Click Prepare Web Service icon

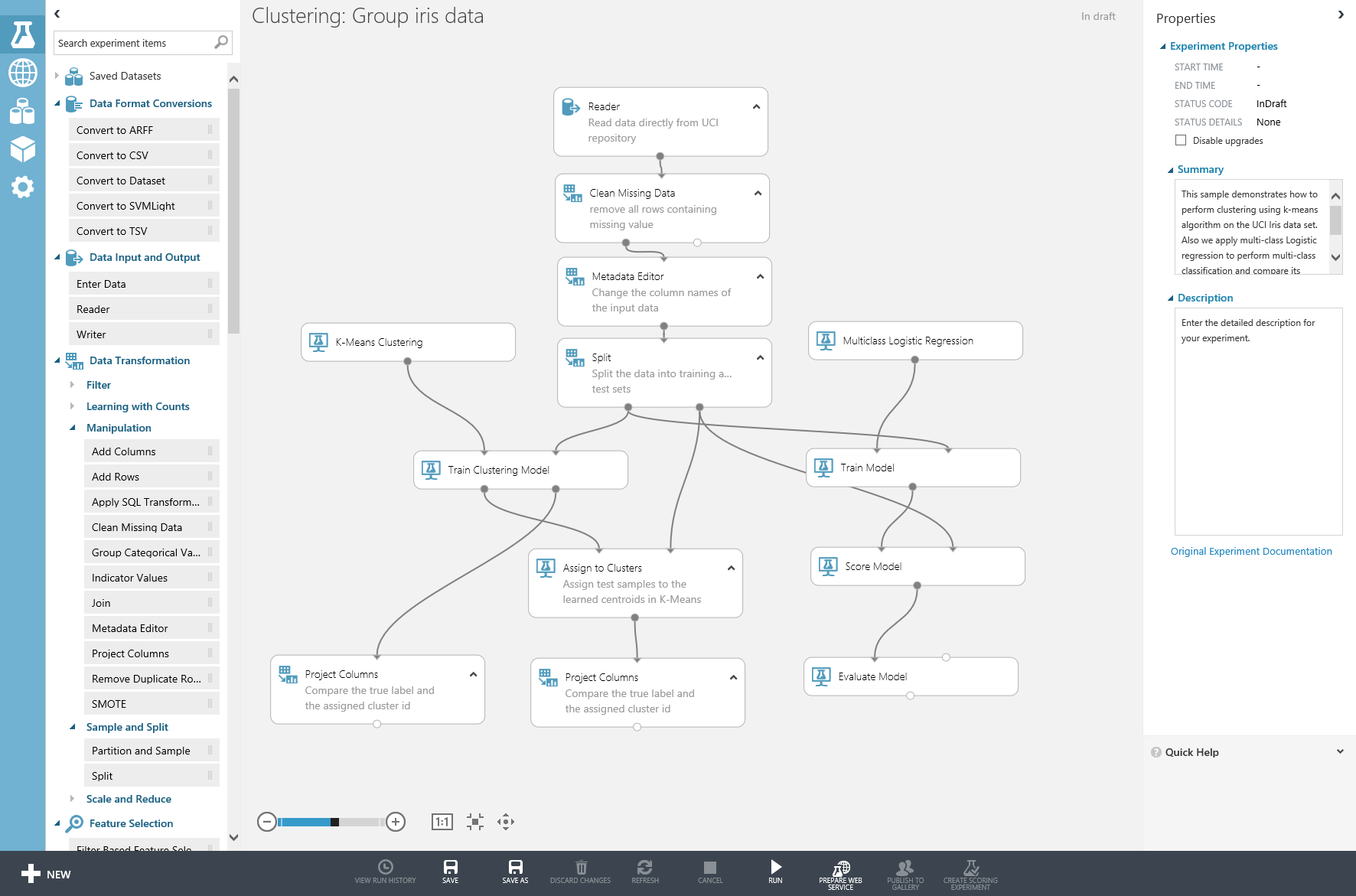pos(840,868)
